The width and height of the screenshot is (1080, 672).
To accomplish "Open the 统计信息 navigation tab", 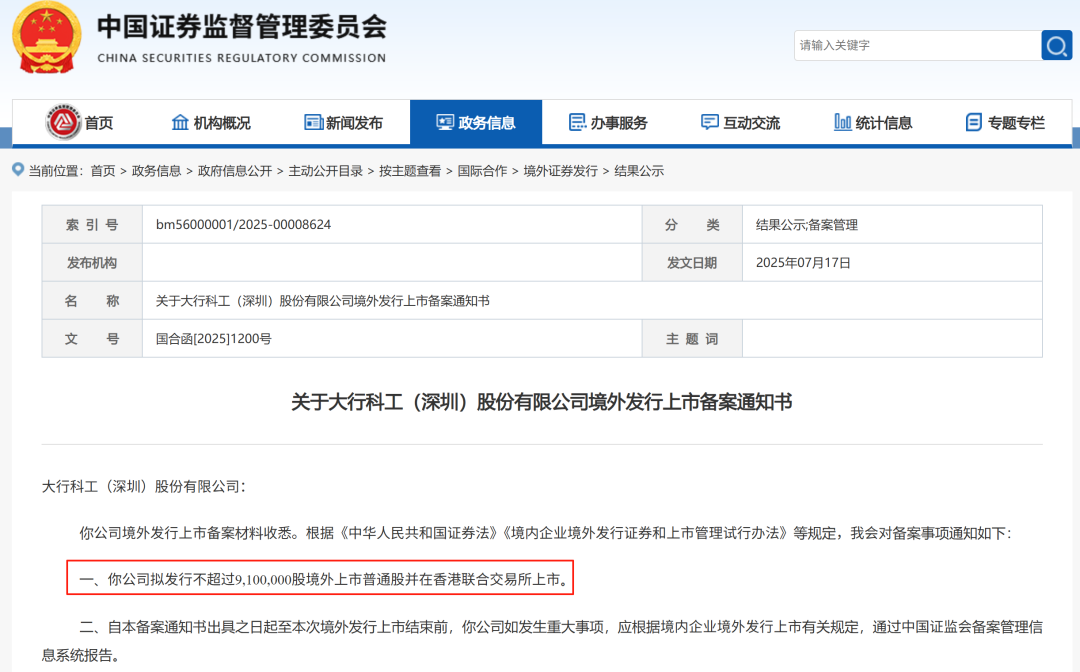I will point(883,123).
